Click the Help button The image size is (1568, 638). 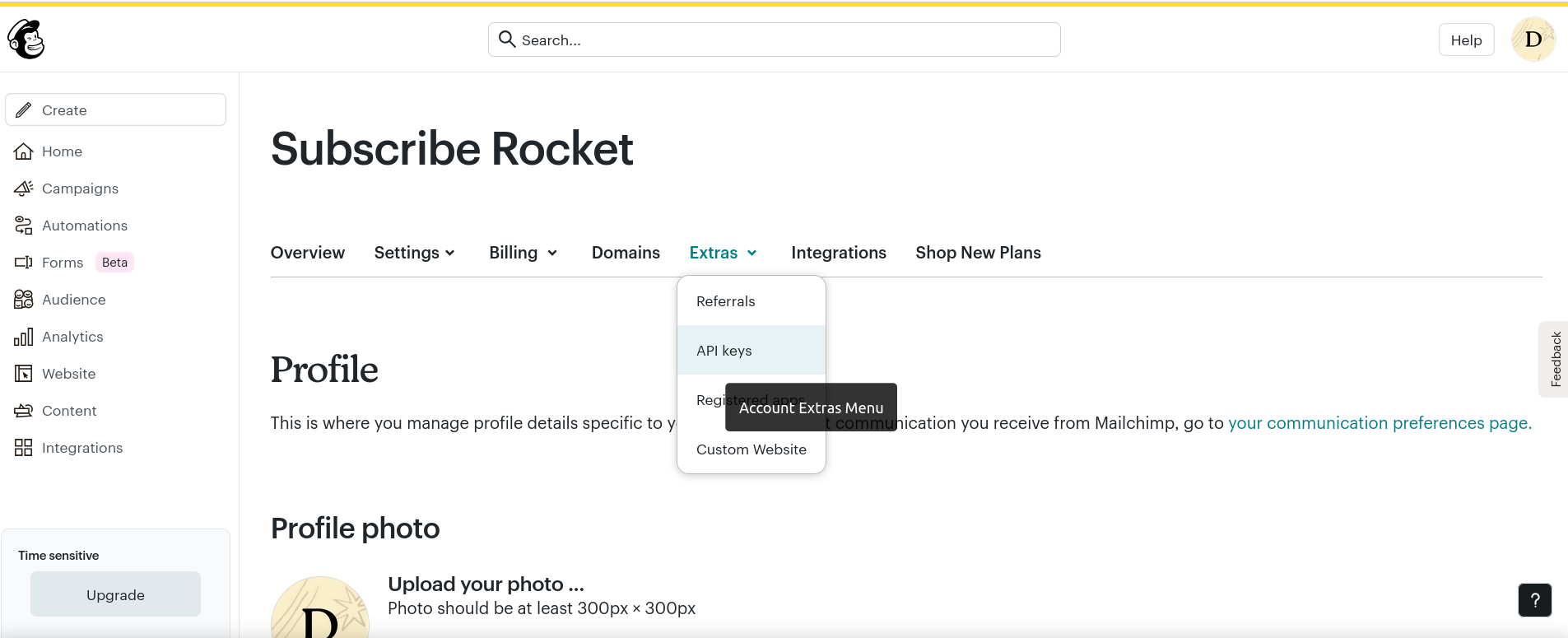click(1466, 40)
